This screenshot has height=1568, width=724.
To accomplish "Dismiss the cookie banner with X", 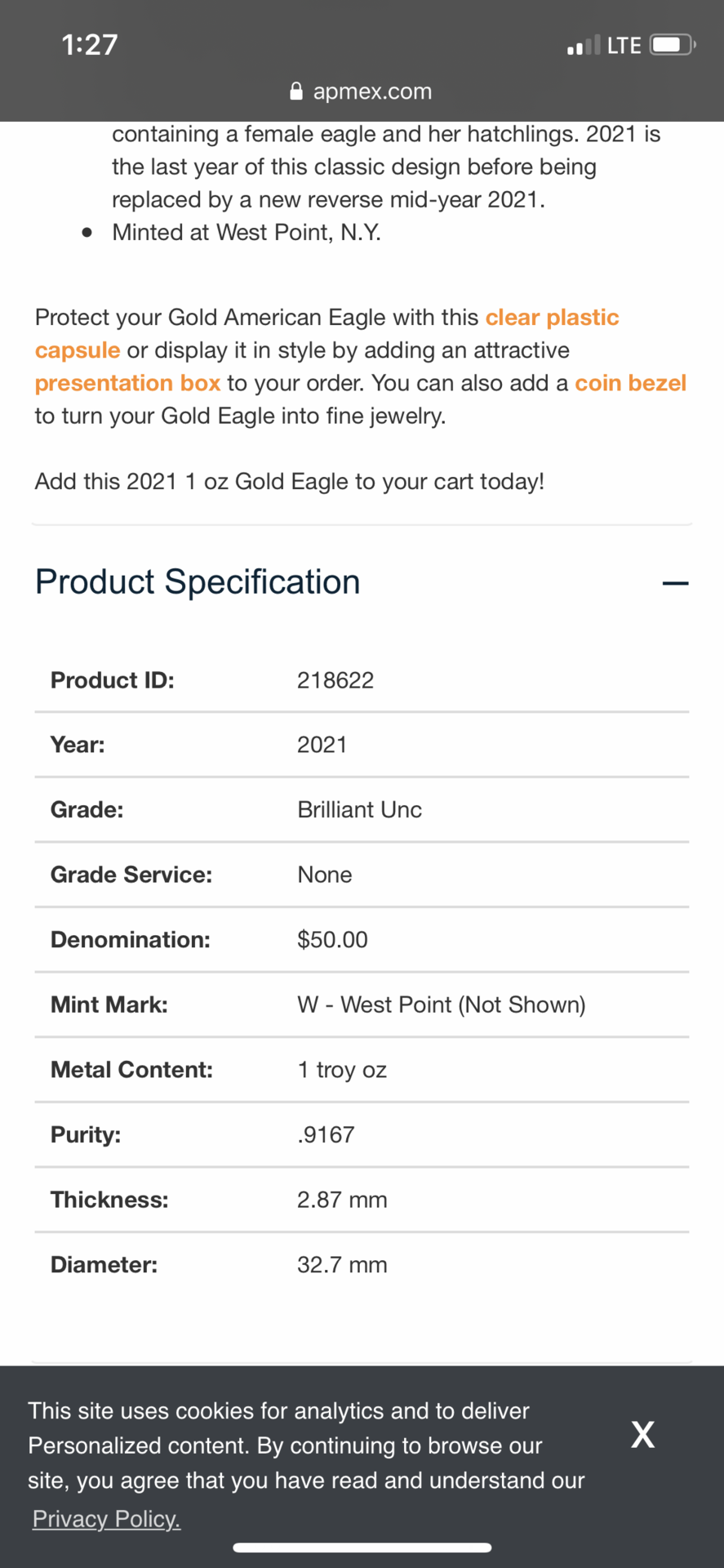I will coord(642,1434).
